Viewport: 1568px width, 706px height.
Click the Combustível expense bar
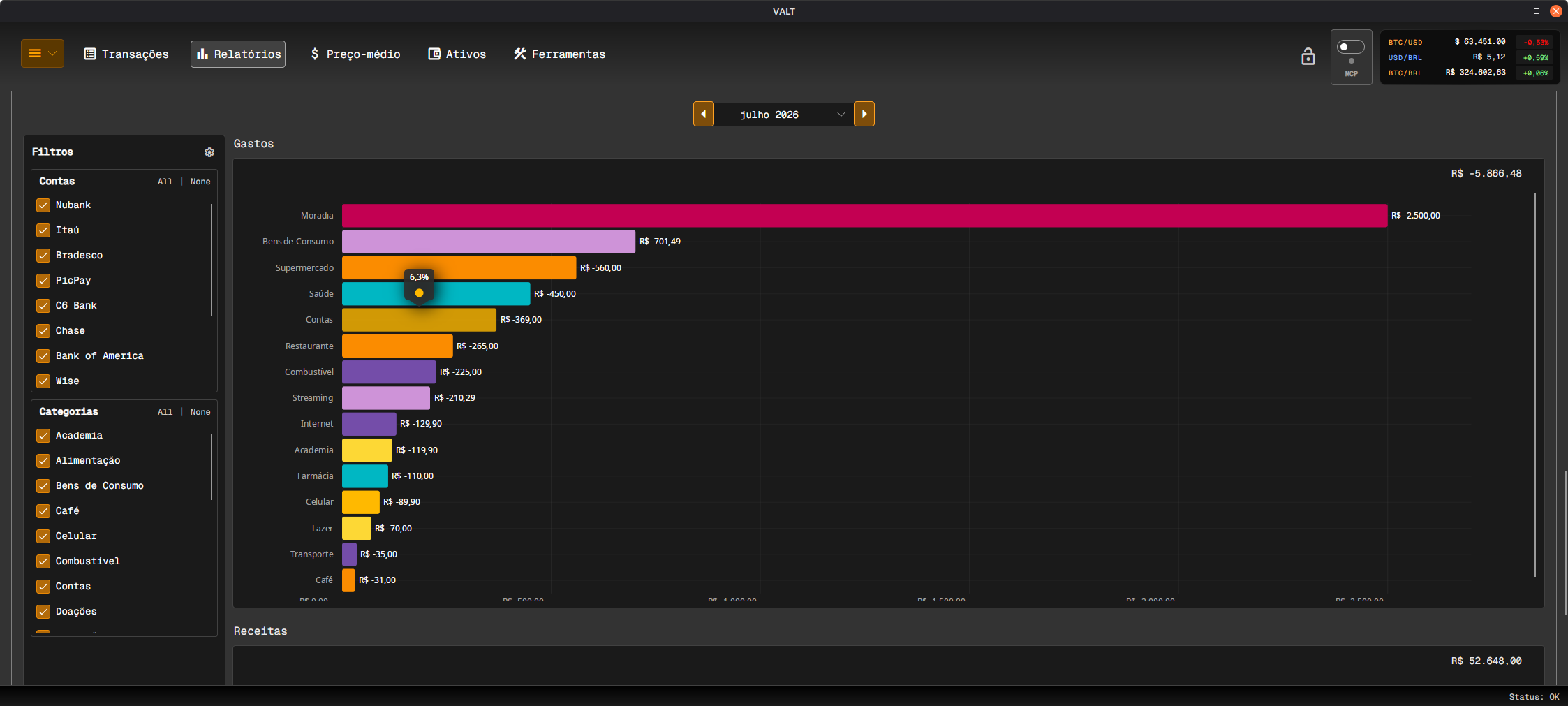tap(389, 372)
